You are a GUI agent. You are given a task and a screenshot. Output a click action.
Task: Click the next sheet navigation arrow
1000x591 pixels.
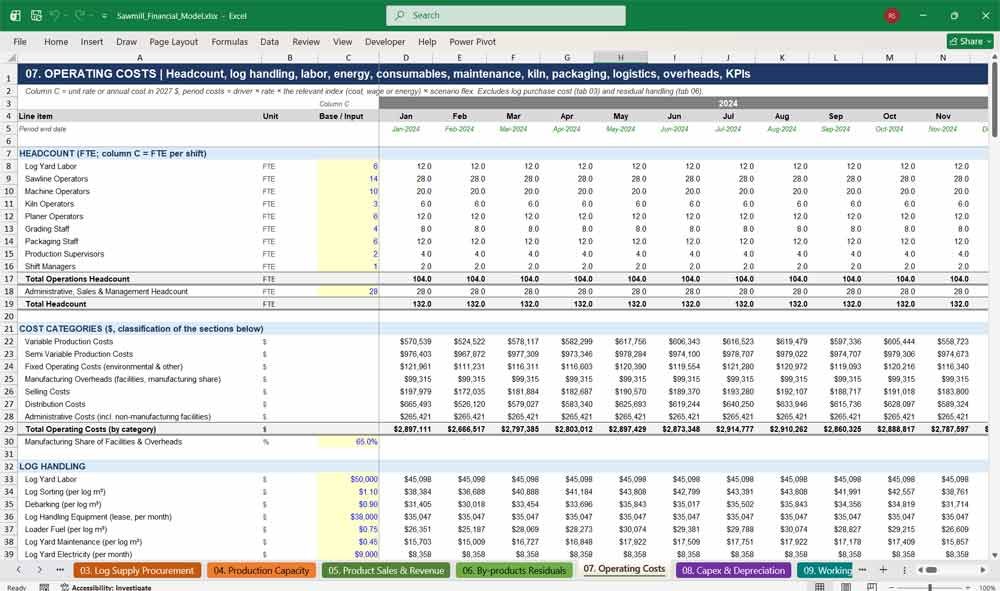pos(40,570)
